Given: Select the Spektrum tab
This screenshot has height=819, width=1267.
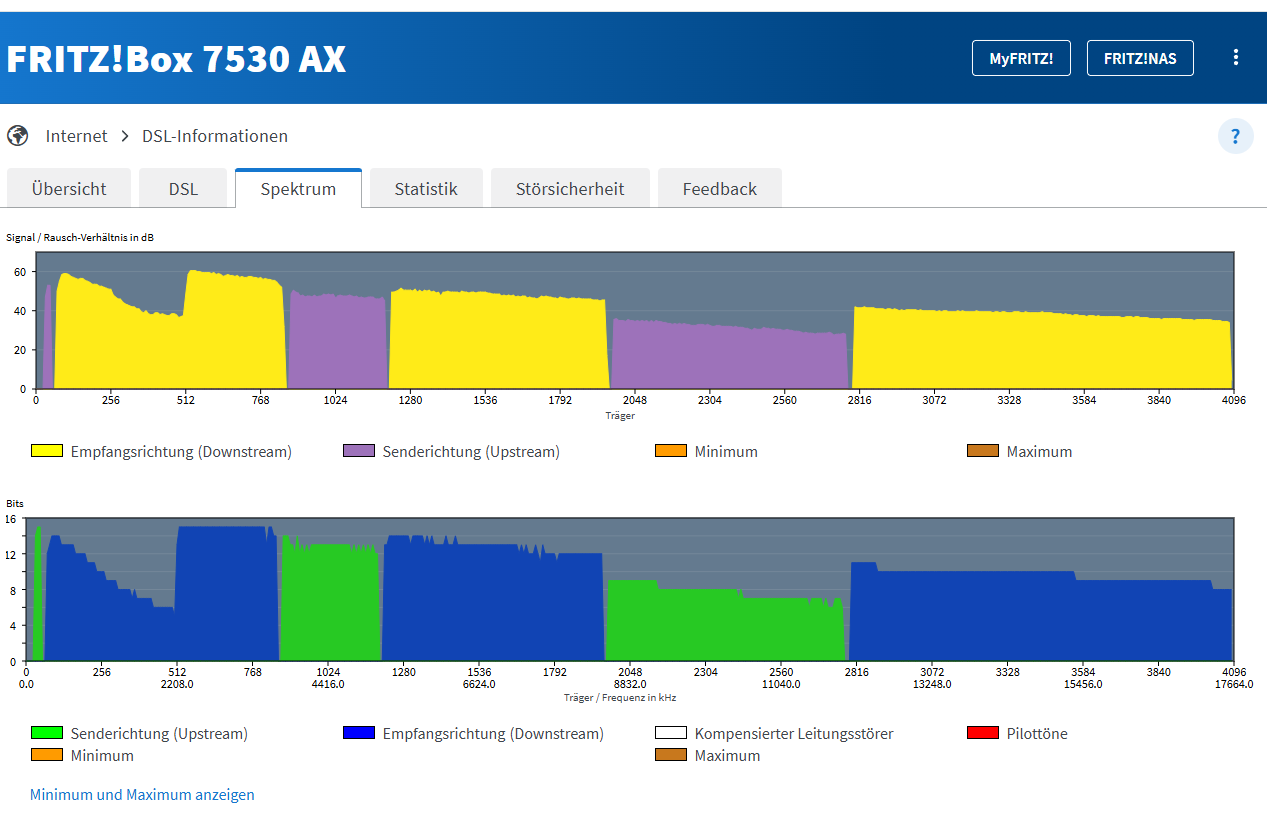Looking at the screenshot, I should coord(298,189).
